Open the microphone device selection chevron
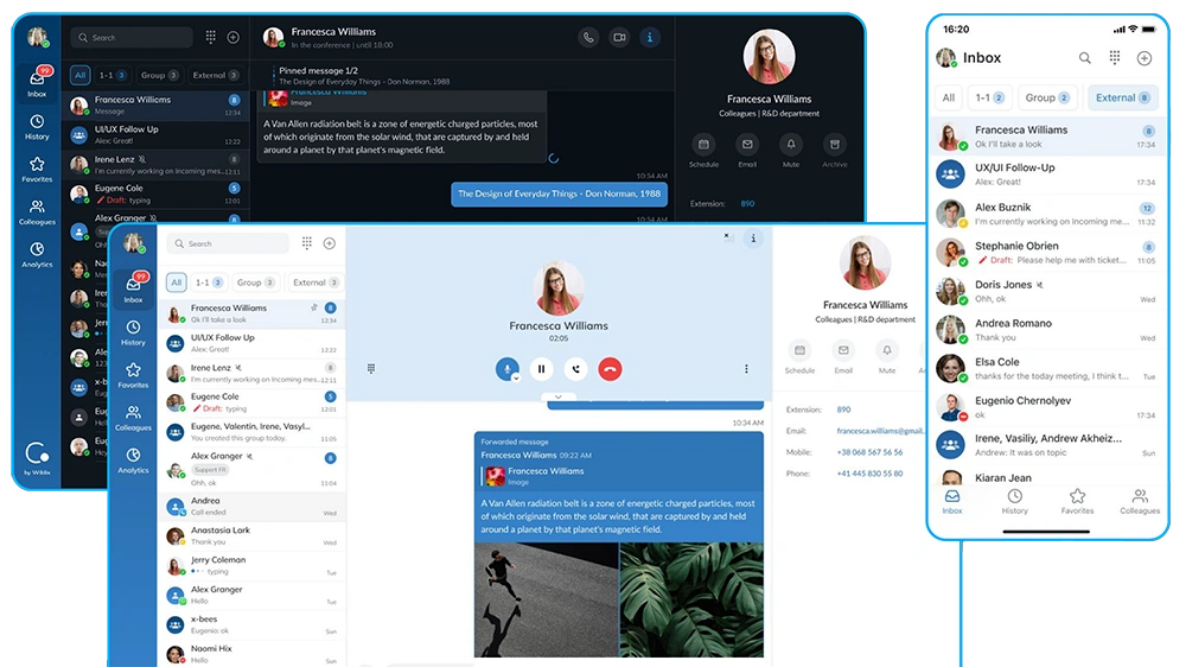1187x668 pixels. pos(517,378)
